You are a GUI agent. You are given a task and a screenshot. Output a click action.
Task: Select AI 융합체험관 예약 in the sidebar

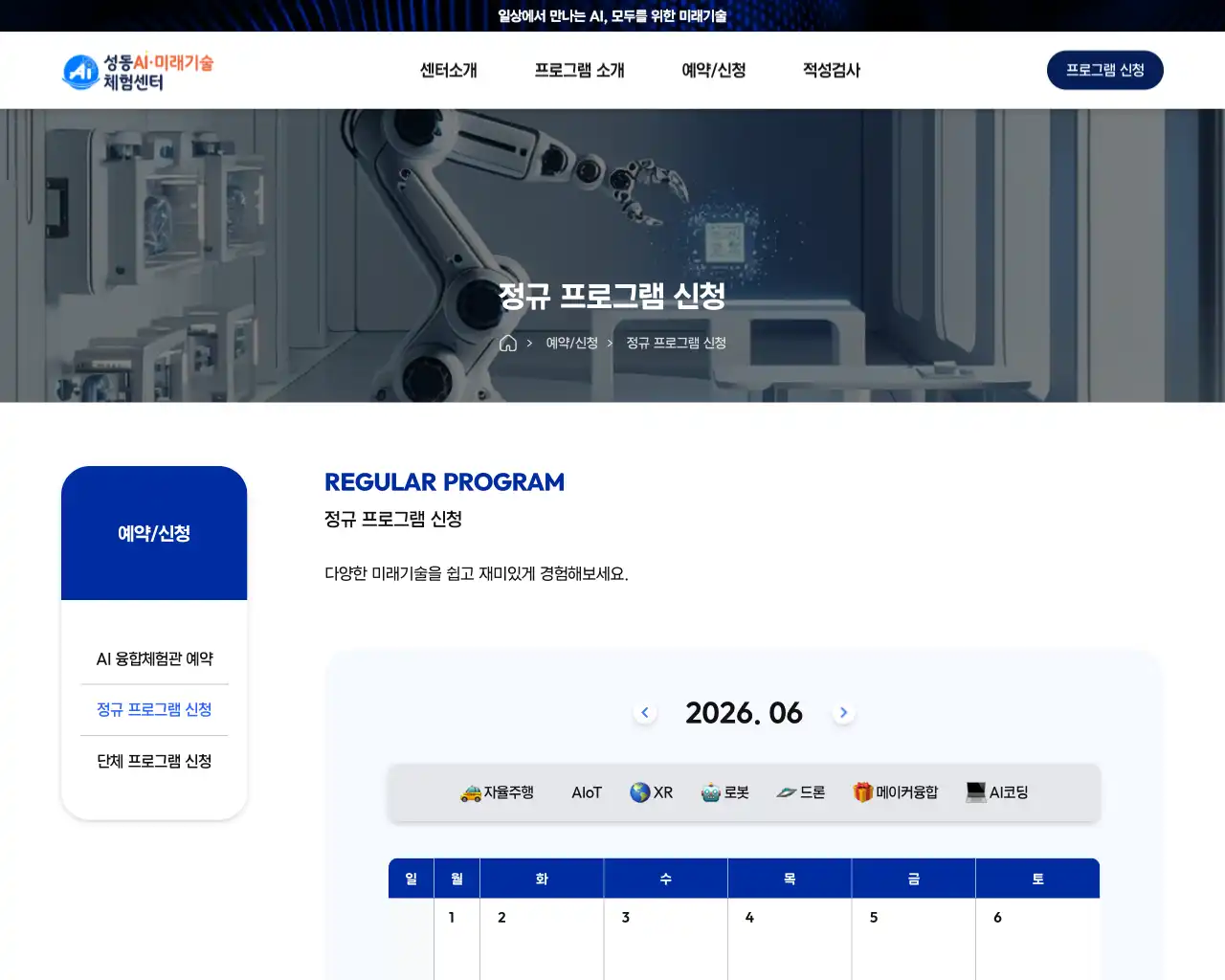154,658
